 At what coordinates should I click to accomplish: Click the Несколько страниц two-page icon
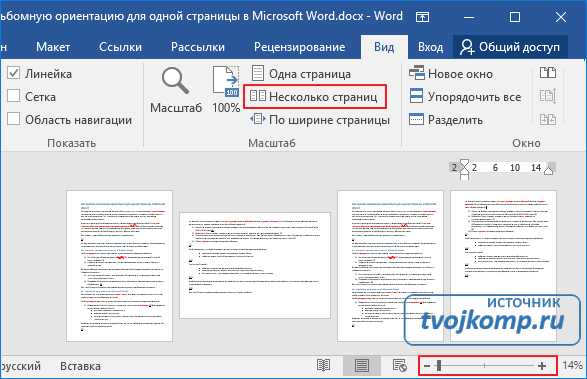coord(258,96)
